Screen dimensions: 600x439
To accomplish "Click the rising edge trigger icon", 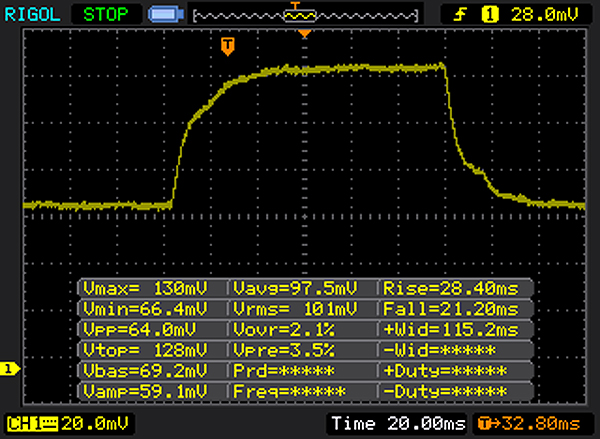I will coord(460,15).
